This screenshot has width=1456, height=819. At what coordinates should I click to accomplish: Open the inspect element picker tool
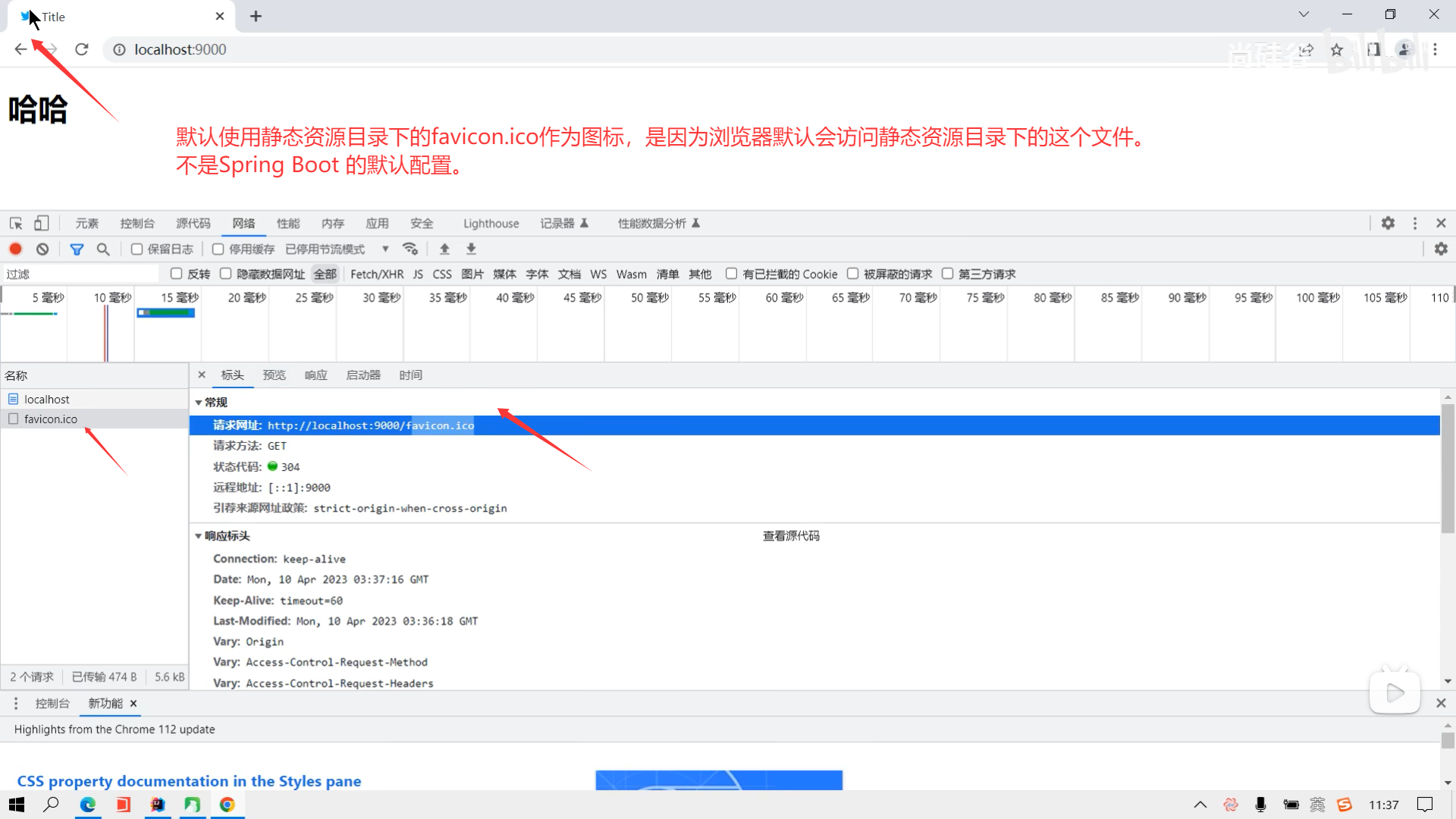pyautogui.click(x=16, y=223)
